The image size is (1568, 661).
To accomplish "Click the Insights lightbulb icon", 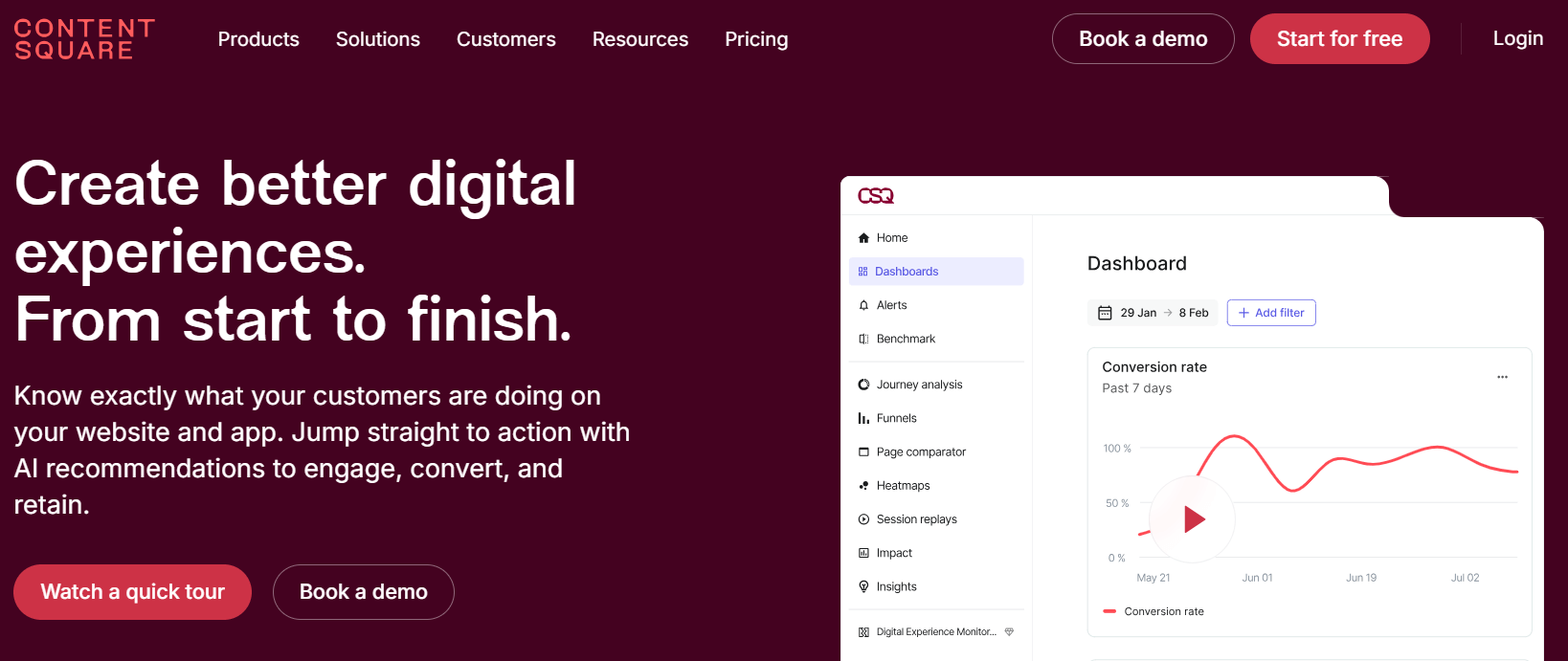I will (865, 585).
